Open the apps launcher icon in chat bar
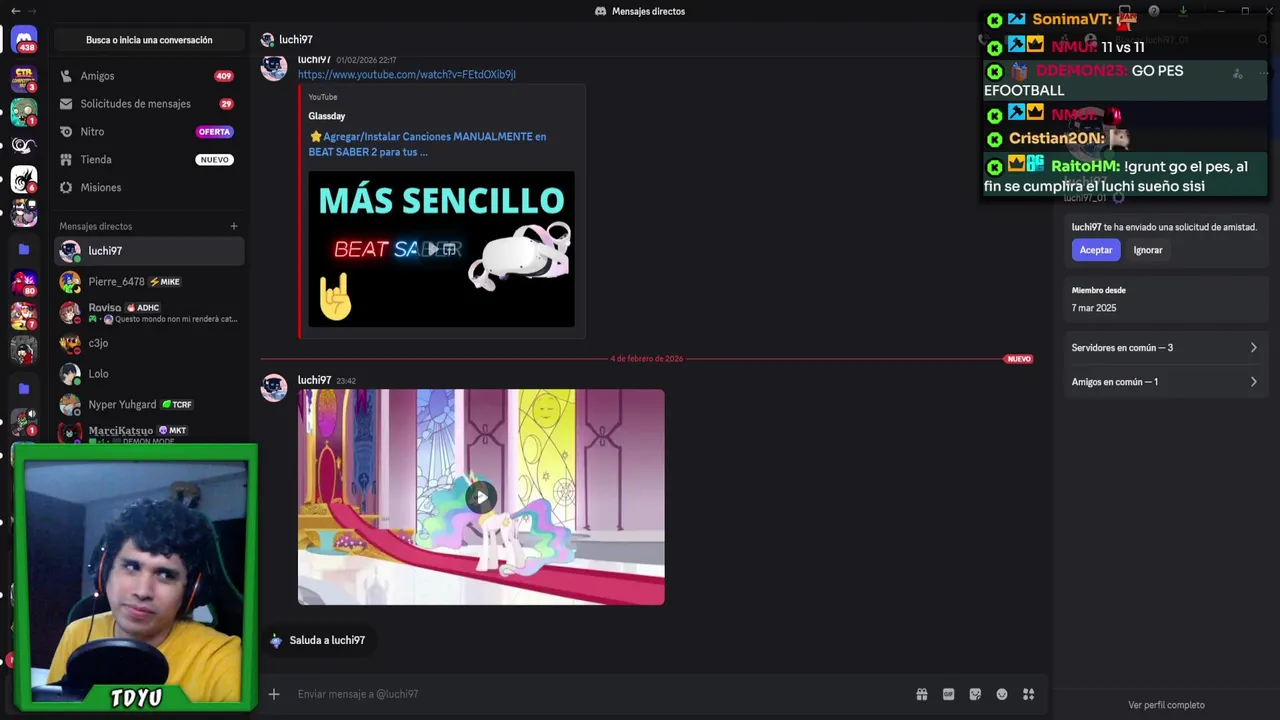The height and width of the screenshot is (720, 1280). 1028,694
